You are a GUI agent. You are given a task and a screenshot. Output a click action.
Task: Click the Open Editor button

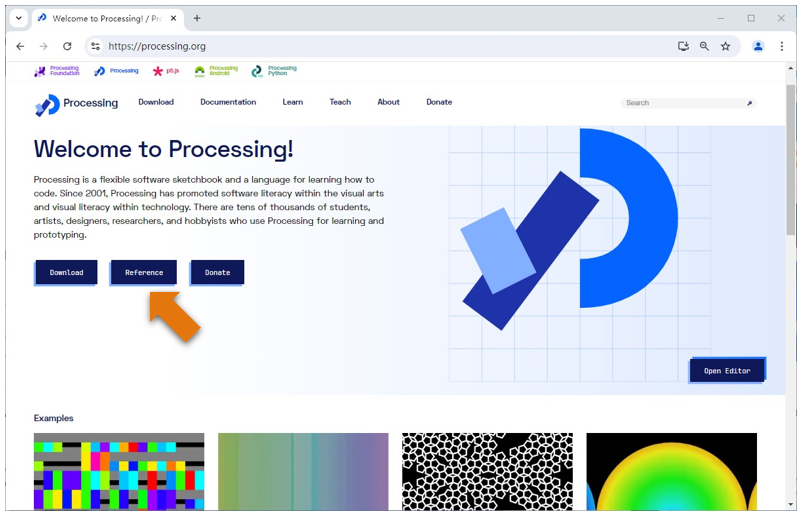tap(727, 370)
